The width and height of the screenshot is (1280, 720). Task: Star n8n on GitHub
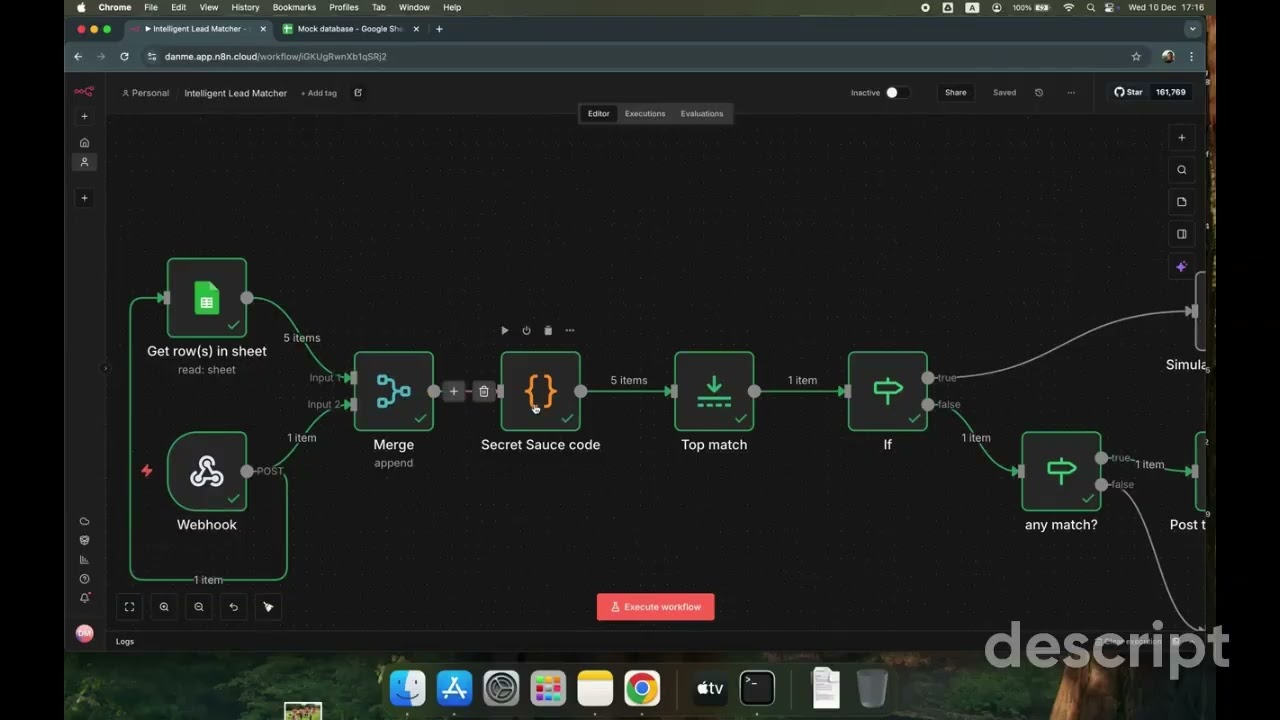pos(1129,92)
